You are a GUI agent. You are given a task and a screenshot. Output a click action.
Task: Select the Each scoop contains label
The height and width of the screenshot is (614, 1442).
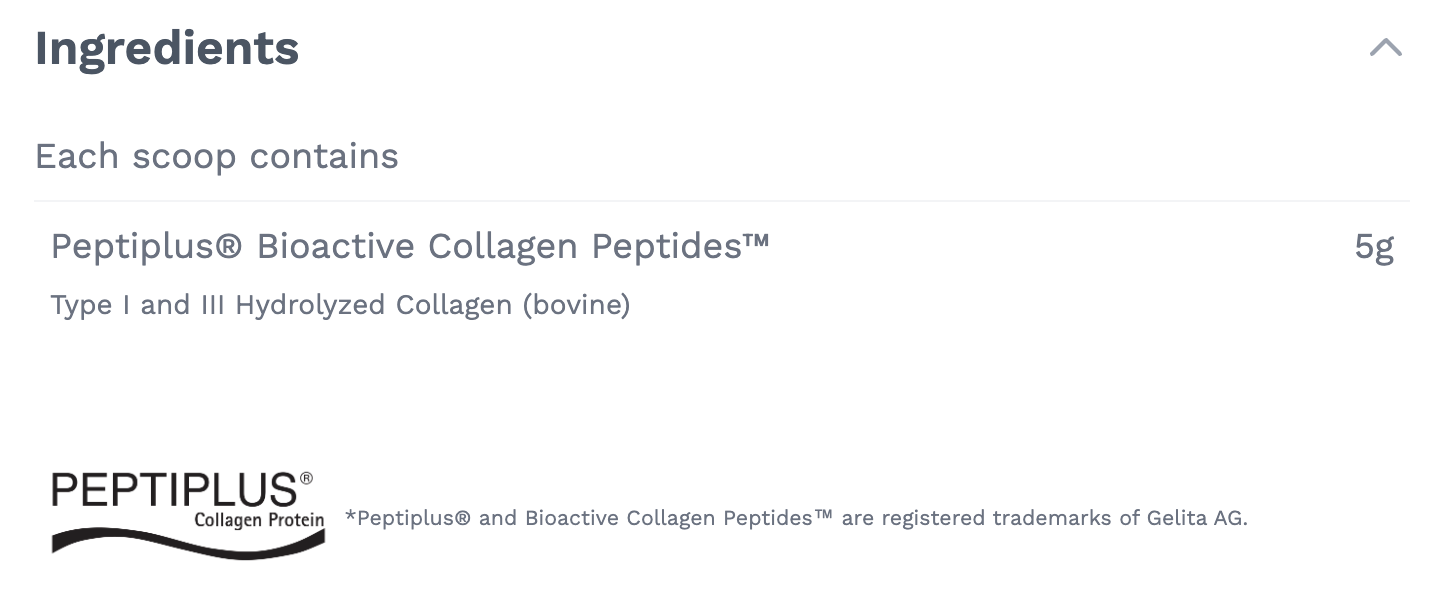(x=216, y=156)
